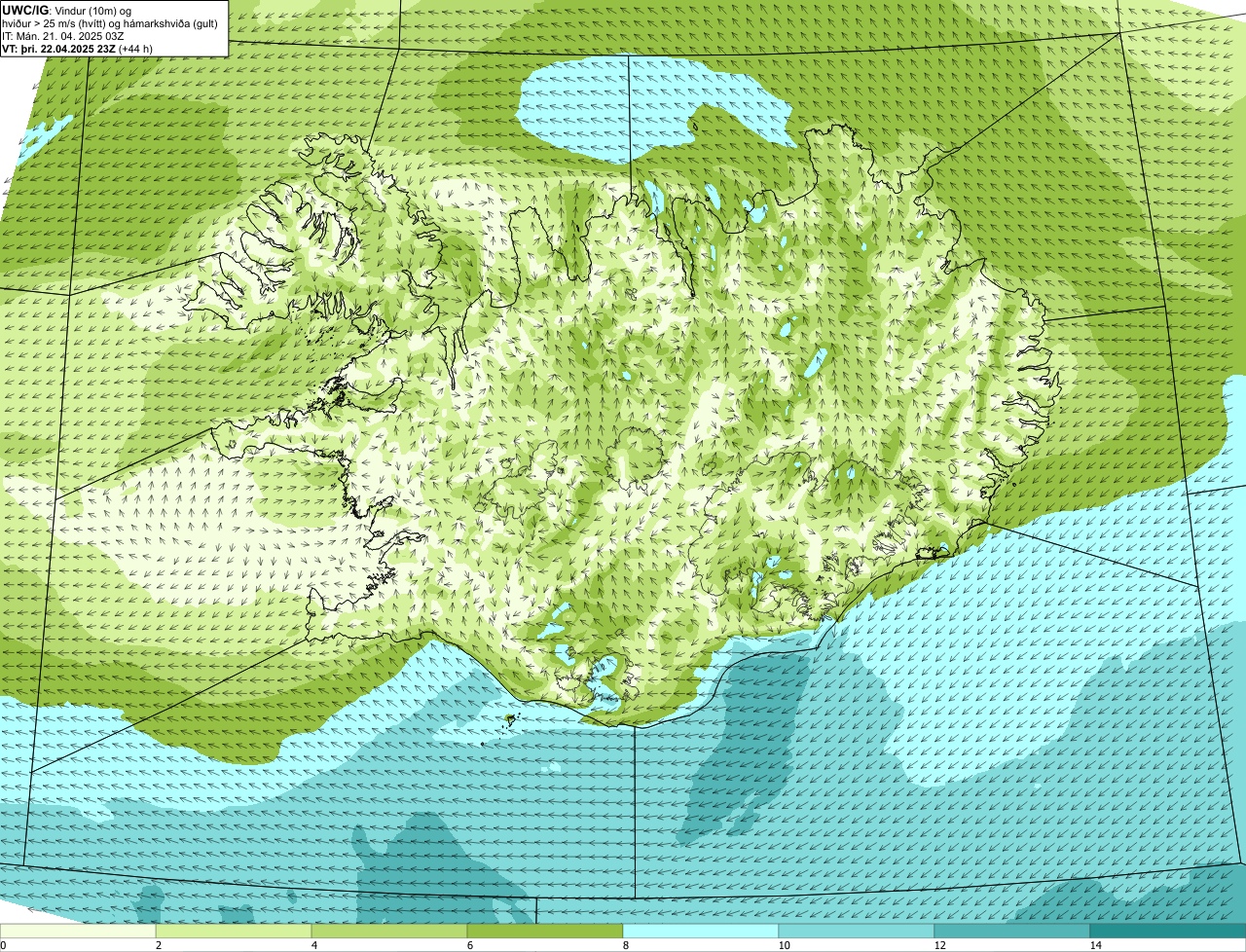1246x952 pixels.
Task: Click the legend scale label "2"
Action: coord(158,945)
